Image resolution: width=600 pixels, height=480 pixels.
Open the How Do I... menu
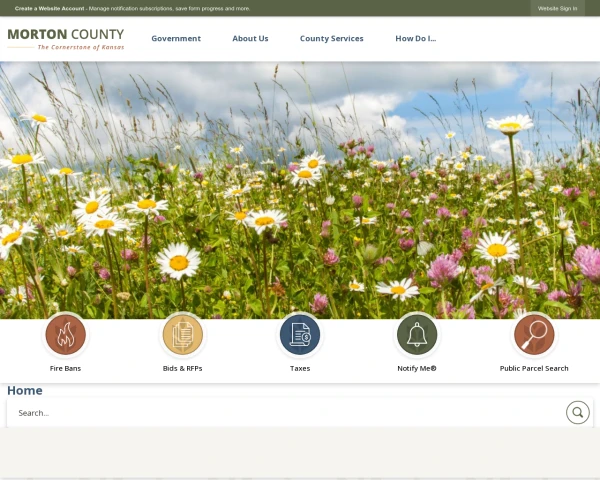click(416, 39)
